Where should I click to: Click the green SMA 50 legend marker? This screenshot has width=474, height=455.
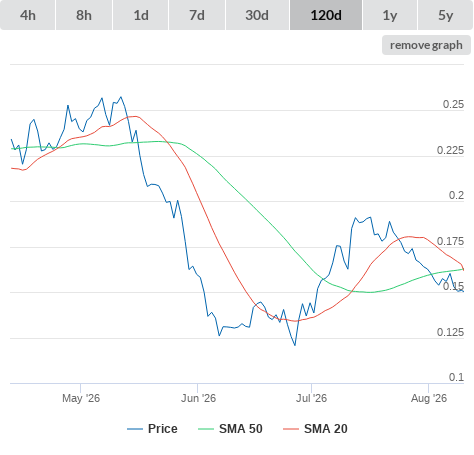[x=206, y=429]
